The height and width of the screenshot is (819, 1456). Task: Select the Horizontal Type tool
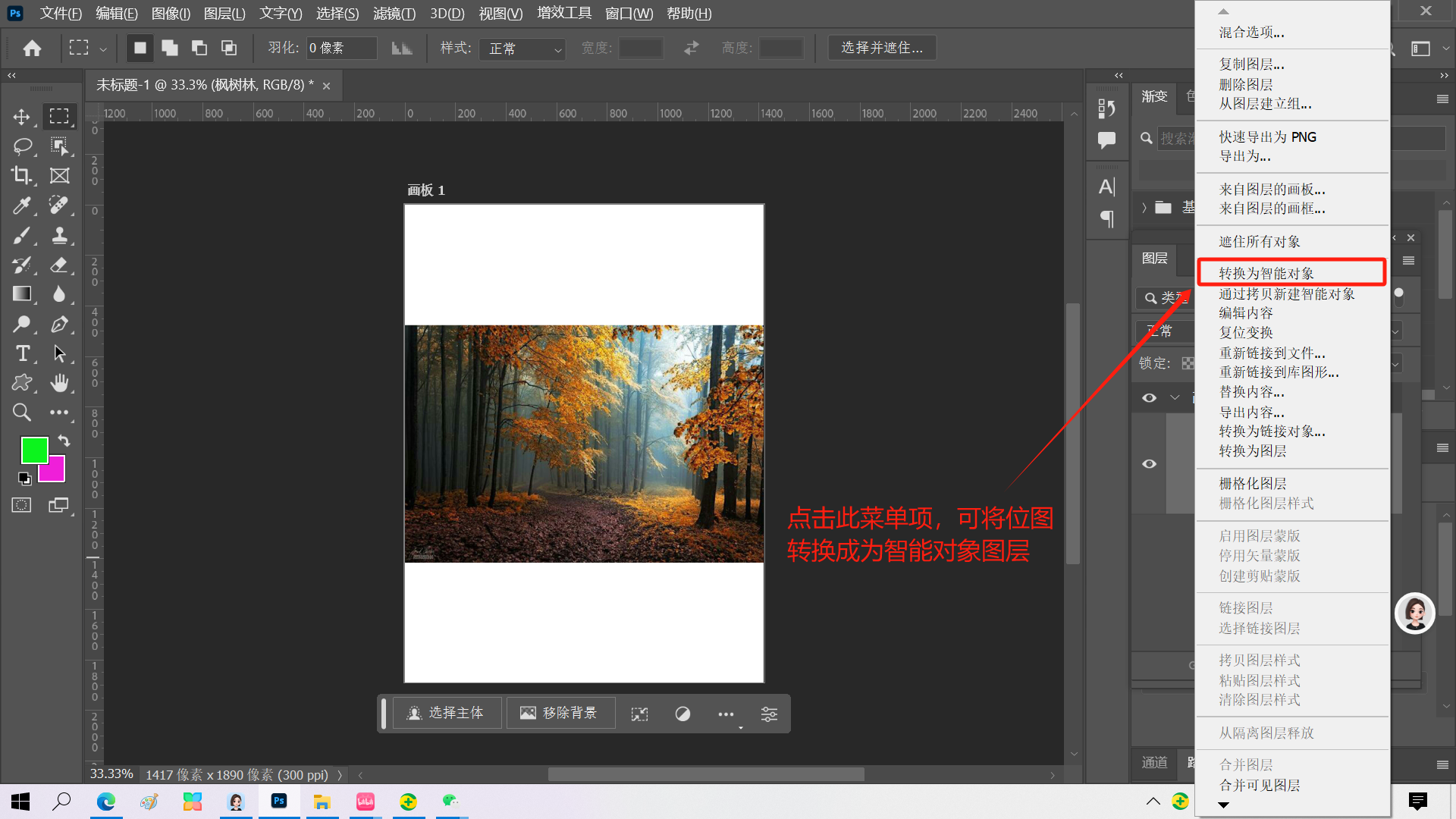21,353
